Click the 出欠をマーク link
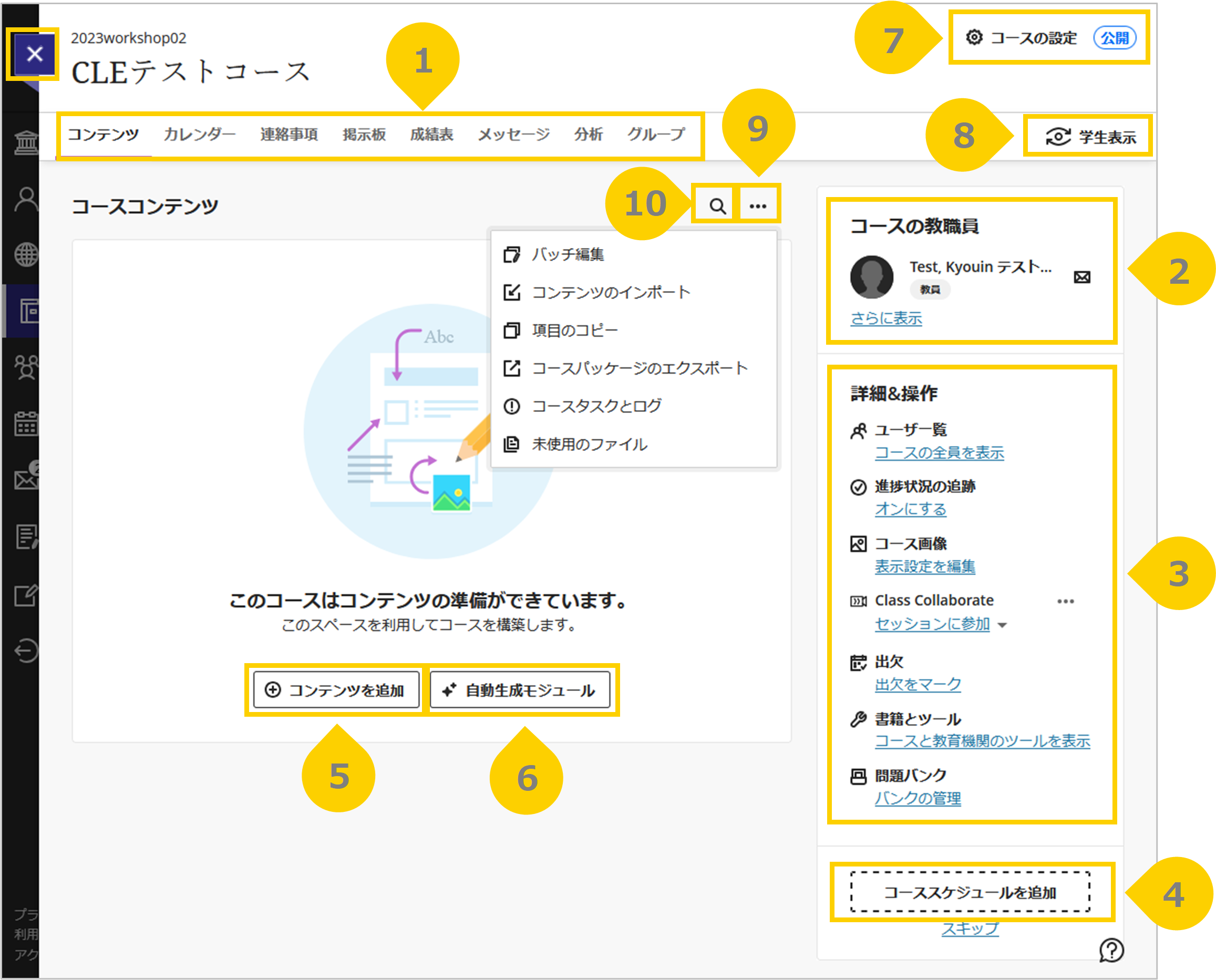Viewport: 1216px width, 980px height. pos(918,684)
